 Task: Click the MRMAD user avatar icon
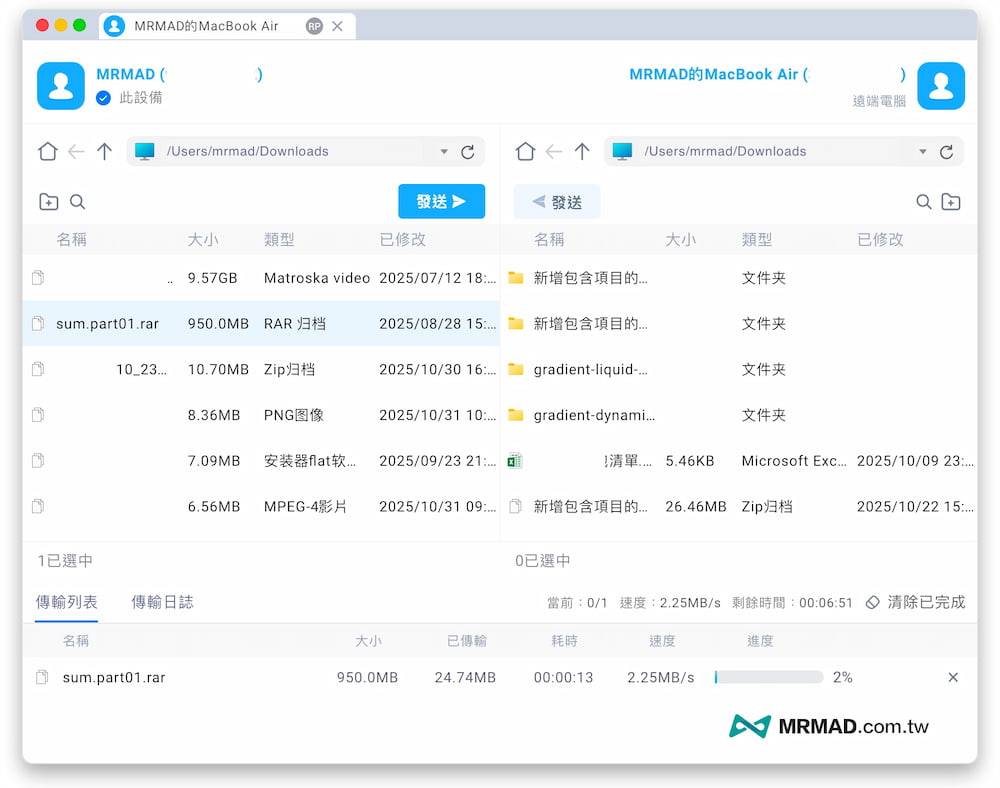pos(60,86)
